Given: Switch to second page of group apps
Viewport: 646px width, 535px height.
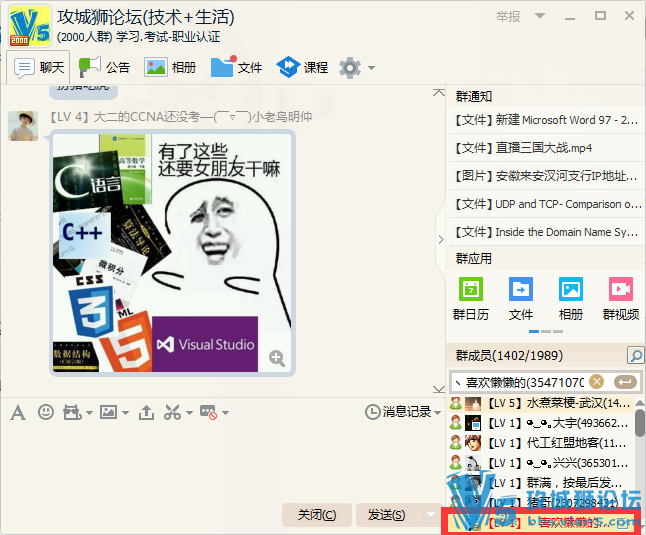Looking at the screenshot, I should (x=546, y=332).
